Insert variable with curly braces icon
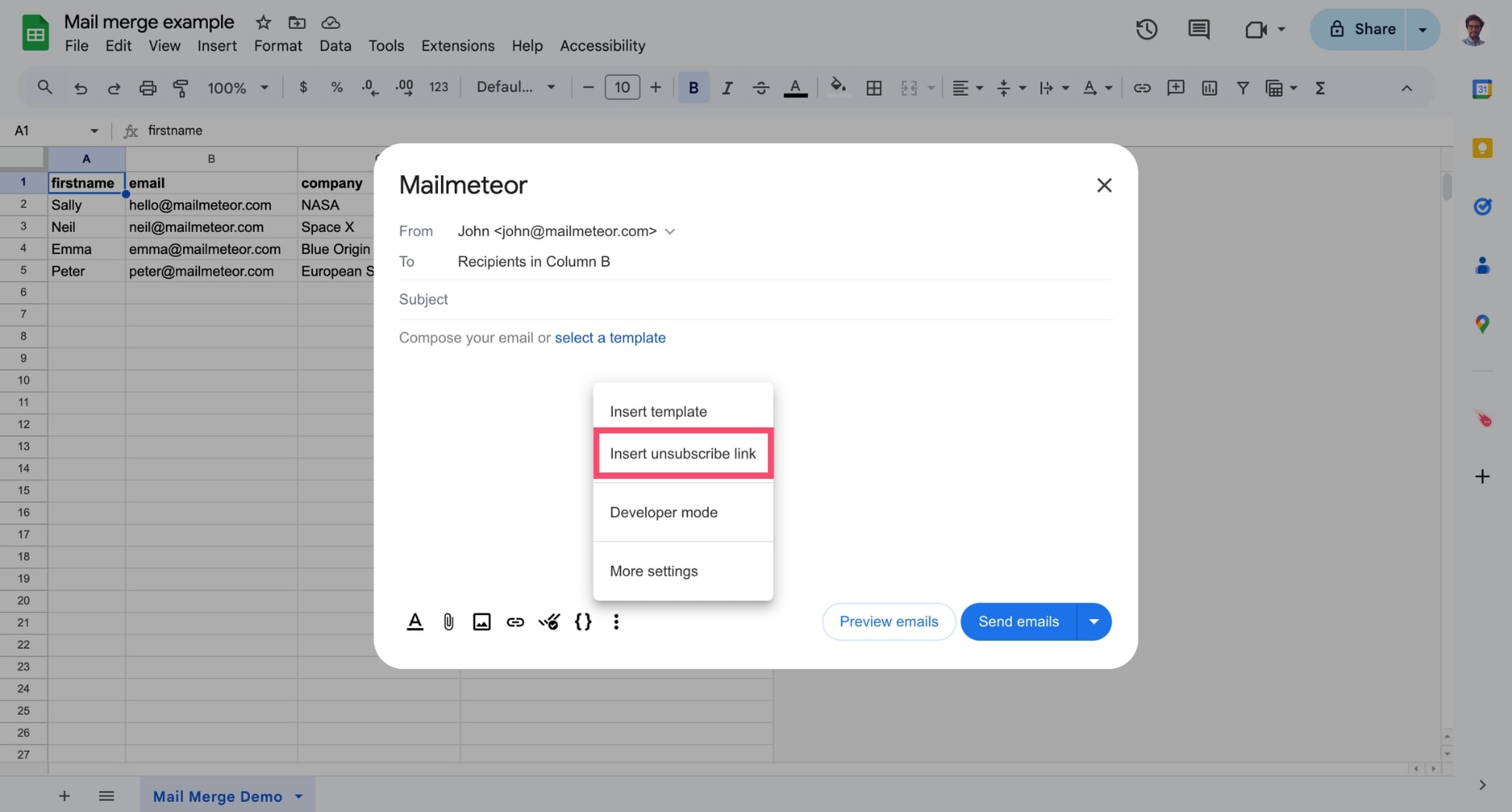This screenshot has height=812, width=1512. click(583, 622)
